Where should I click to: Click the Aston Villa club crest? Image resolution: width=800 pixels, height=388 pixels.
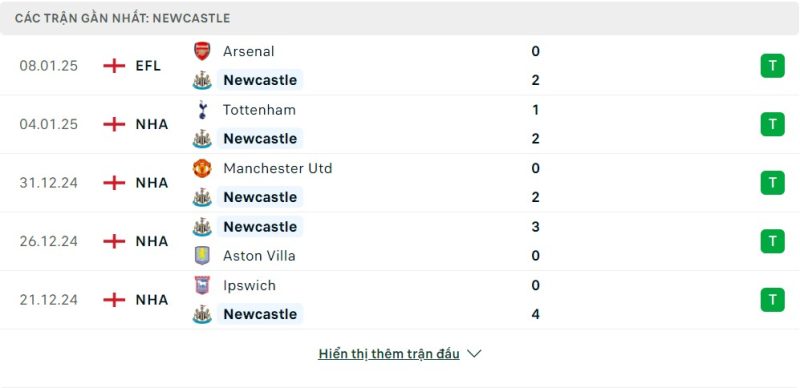click(x=202, y=255)
